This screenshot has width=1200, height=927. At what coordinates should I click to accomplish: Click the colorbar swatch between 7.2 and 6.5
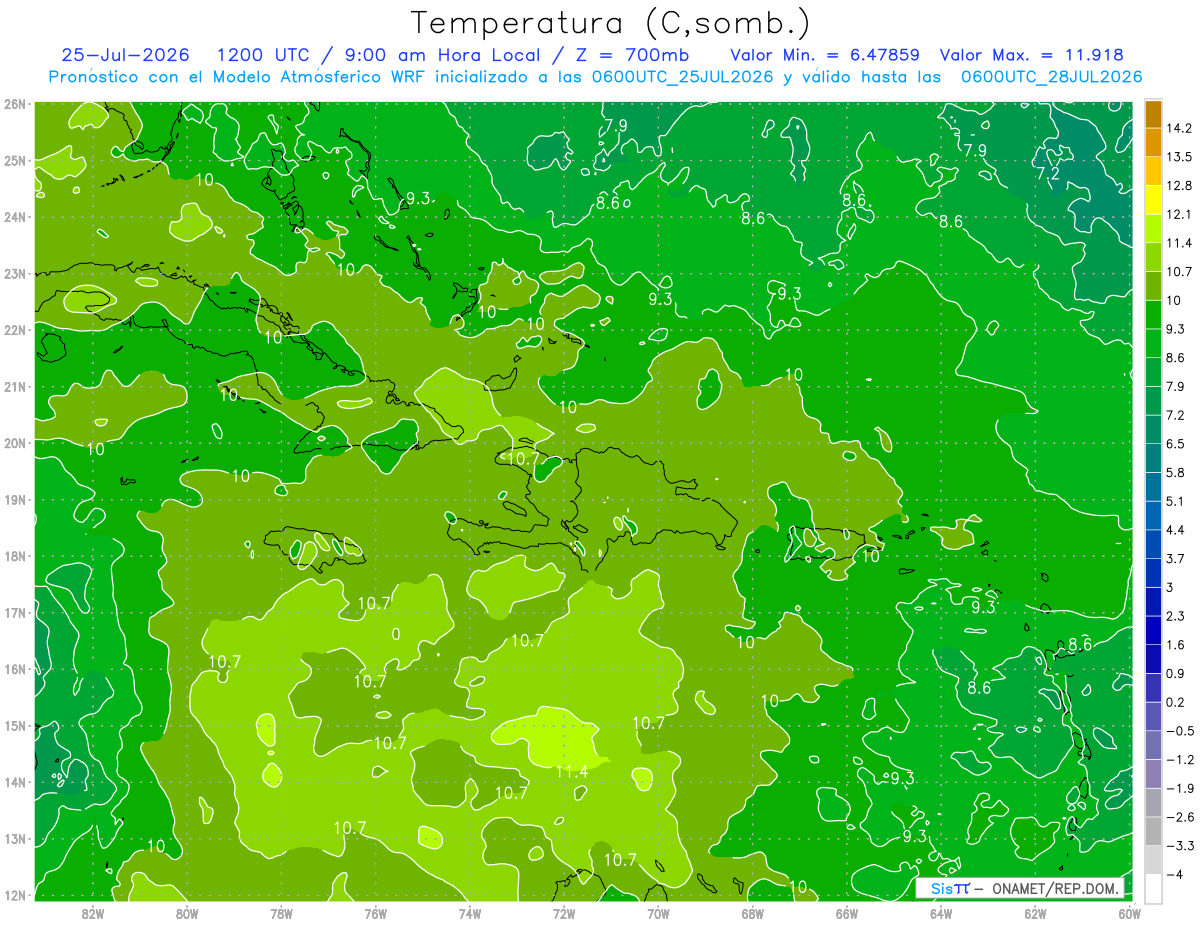(x=1153, y=429)
